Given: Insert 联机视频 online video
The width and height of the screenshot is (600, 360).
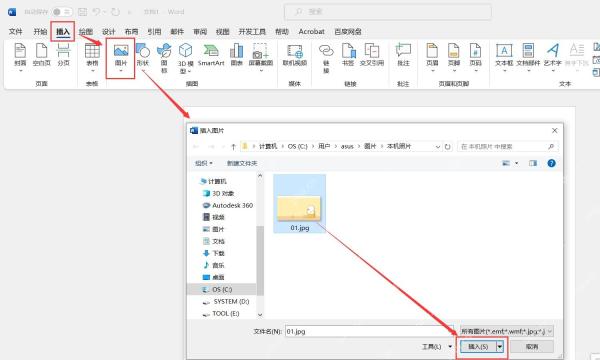Looking at the screenshot, I should tap(295, 55).
